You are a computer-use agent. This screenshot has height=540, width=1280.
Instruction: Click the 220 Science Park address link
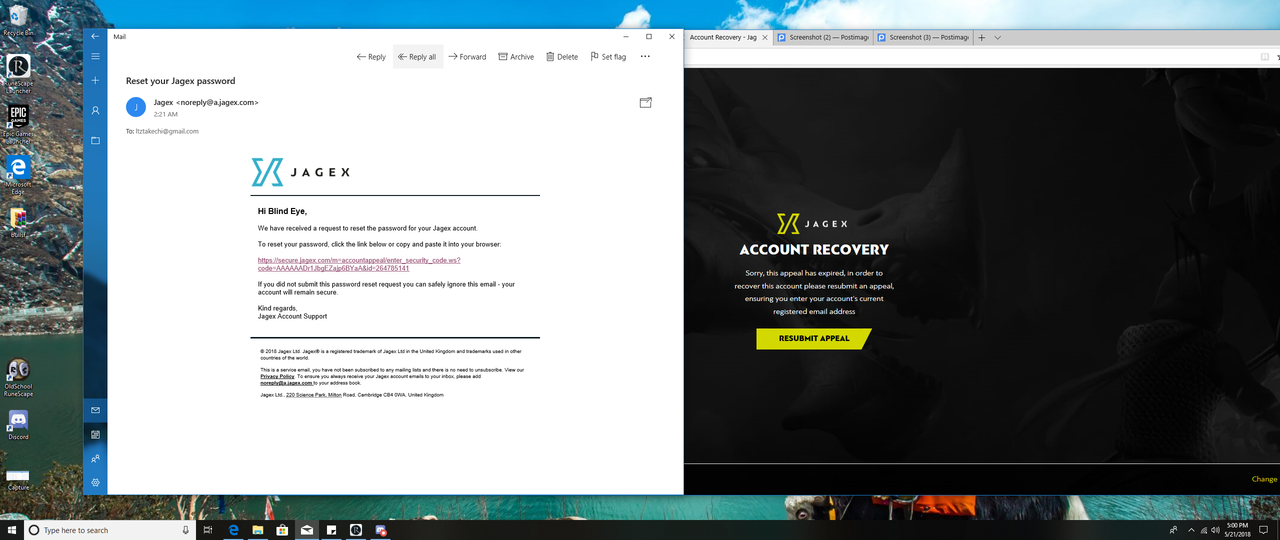(314, 395)
